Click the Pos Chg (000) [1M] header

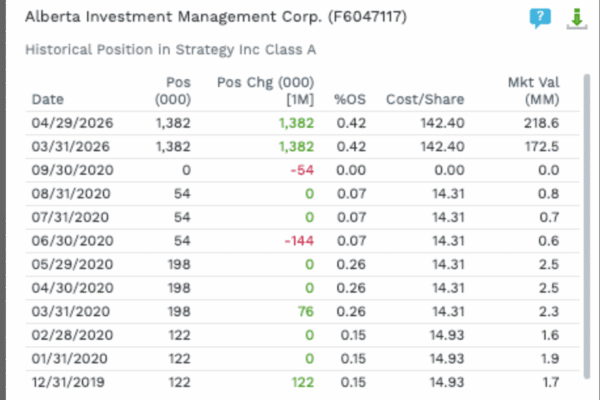(266, 91)
